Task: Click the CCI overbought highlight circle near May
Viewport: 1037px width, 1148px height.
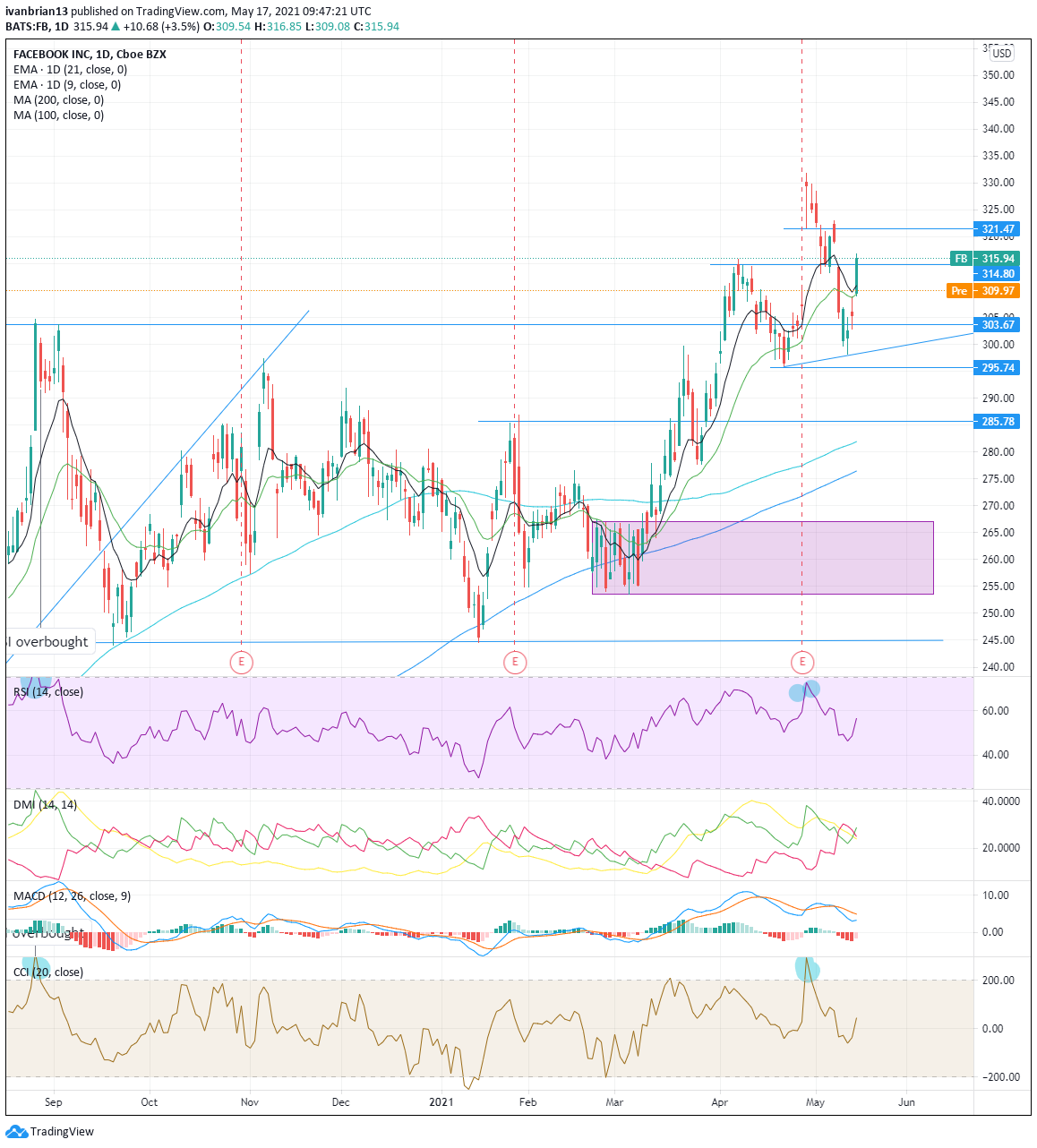Action: point(808,968)
